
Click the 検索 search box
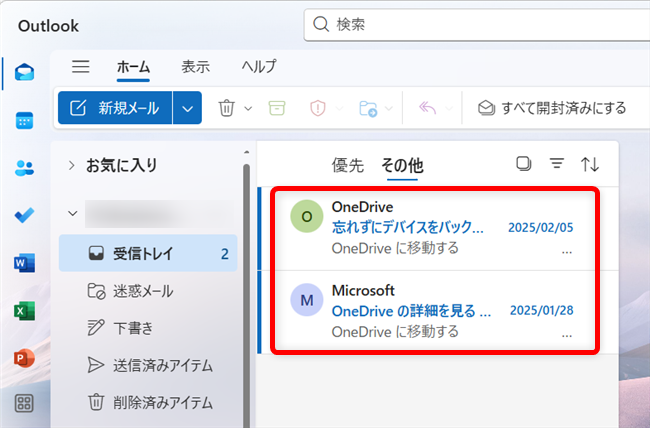[x=470, y=23]
